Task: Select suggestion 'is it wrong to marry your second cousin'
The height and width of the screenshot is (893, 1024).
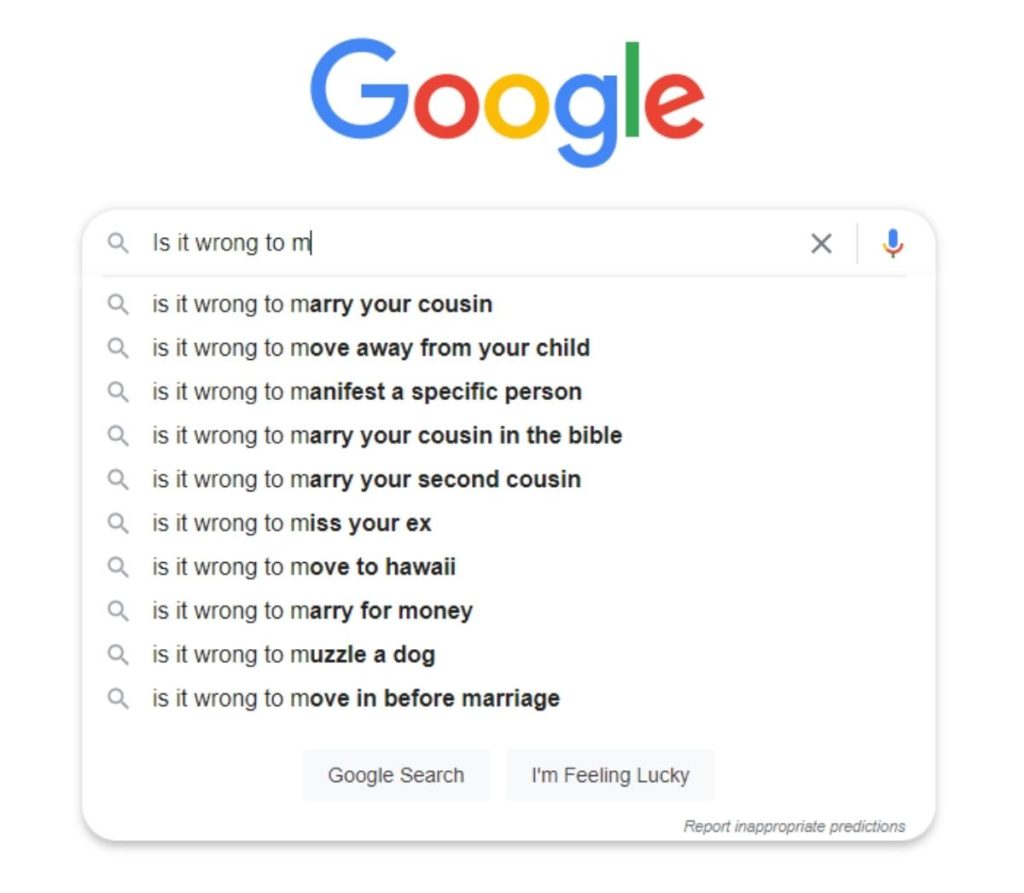Action: pos(366,479)
